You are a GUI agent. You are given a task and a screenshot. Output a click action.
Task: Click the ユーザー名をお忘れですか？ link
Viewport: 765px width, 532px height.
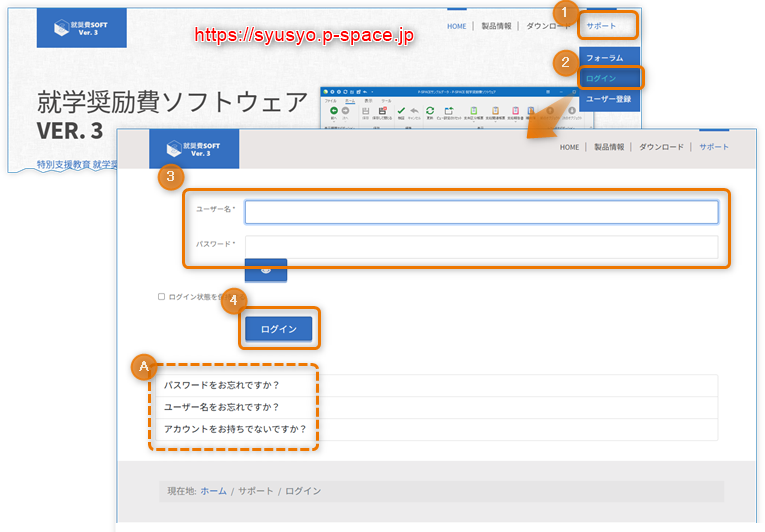click(x=221, y=407)
